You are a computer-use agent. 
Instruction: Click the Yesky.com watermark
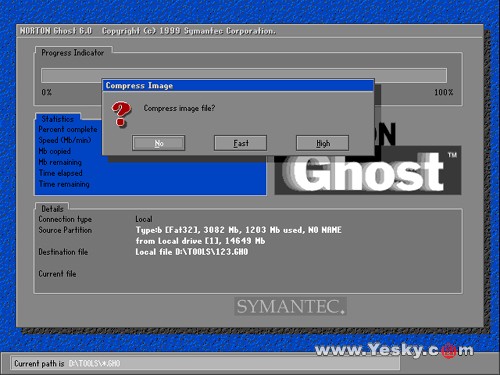[x=394, y=350]
